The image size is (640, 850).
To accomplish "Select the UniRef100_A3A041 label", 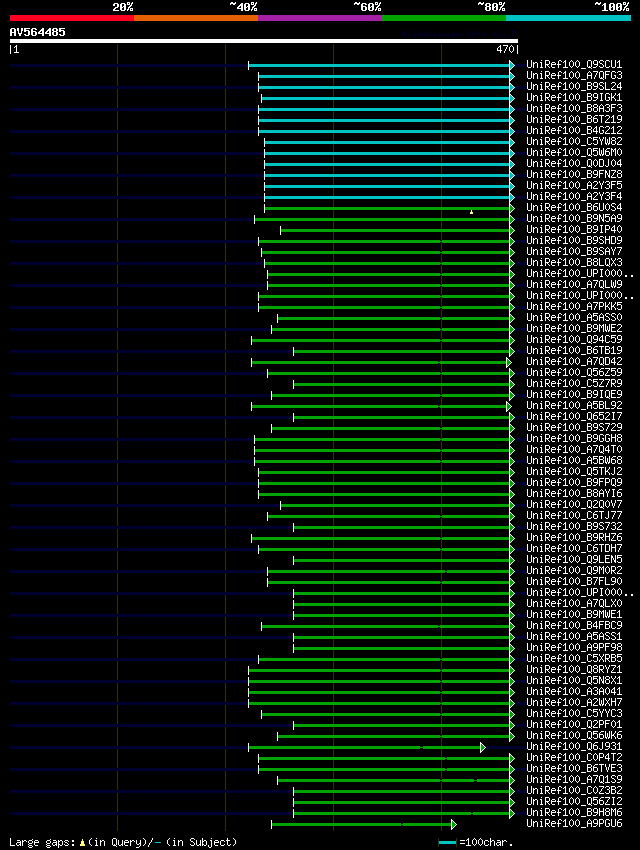I will (574, 692).
